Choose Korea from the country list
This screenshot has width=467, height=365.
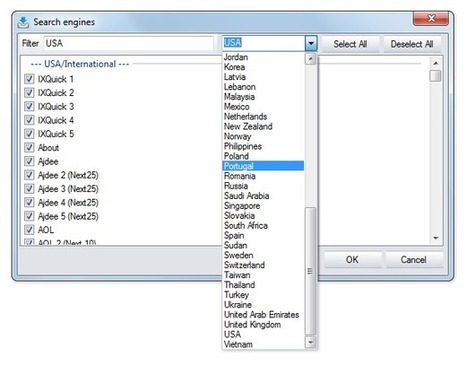(263, 67)
